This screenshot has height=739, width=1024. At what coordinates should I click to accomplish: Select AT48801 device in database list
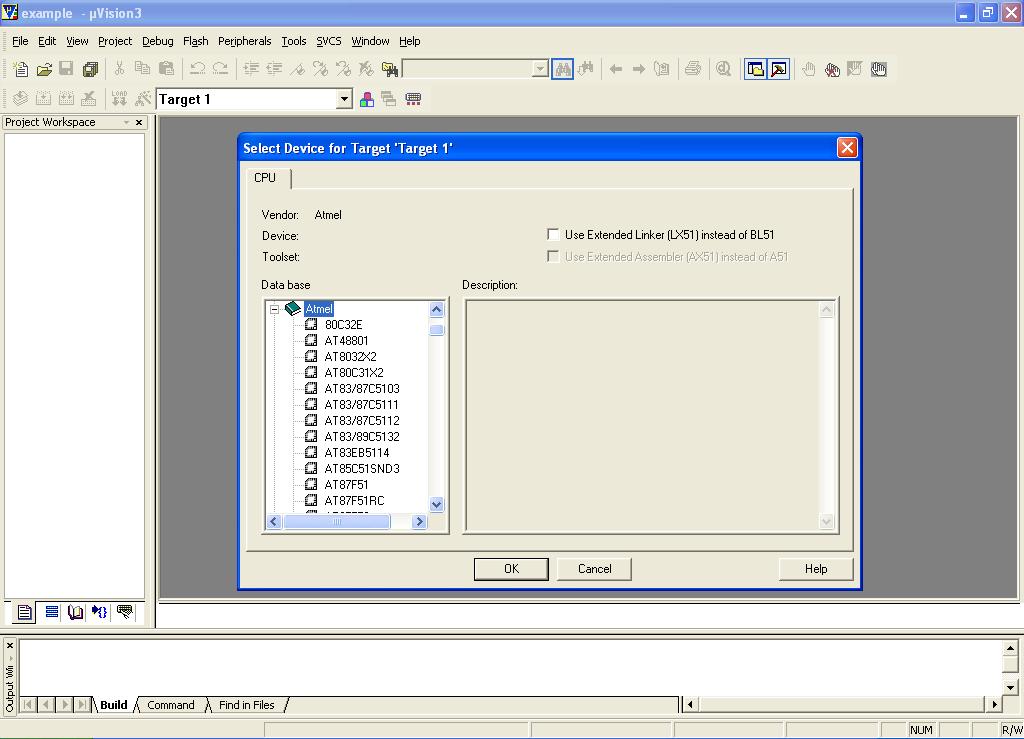pyautogui.click(x=347, y=341)
